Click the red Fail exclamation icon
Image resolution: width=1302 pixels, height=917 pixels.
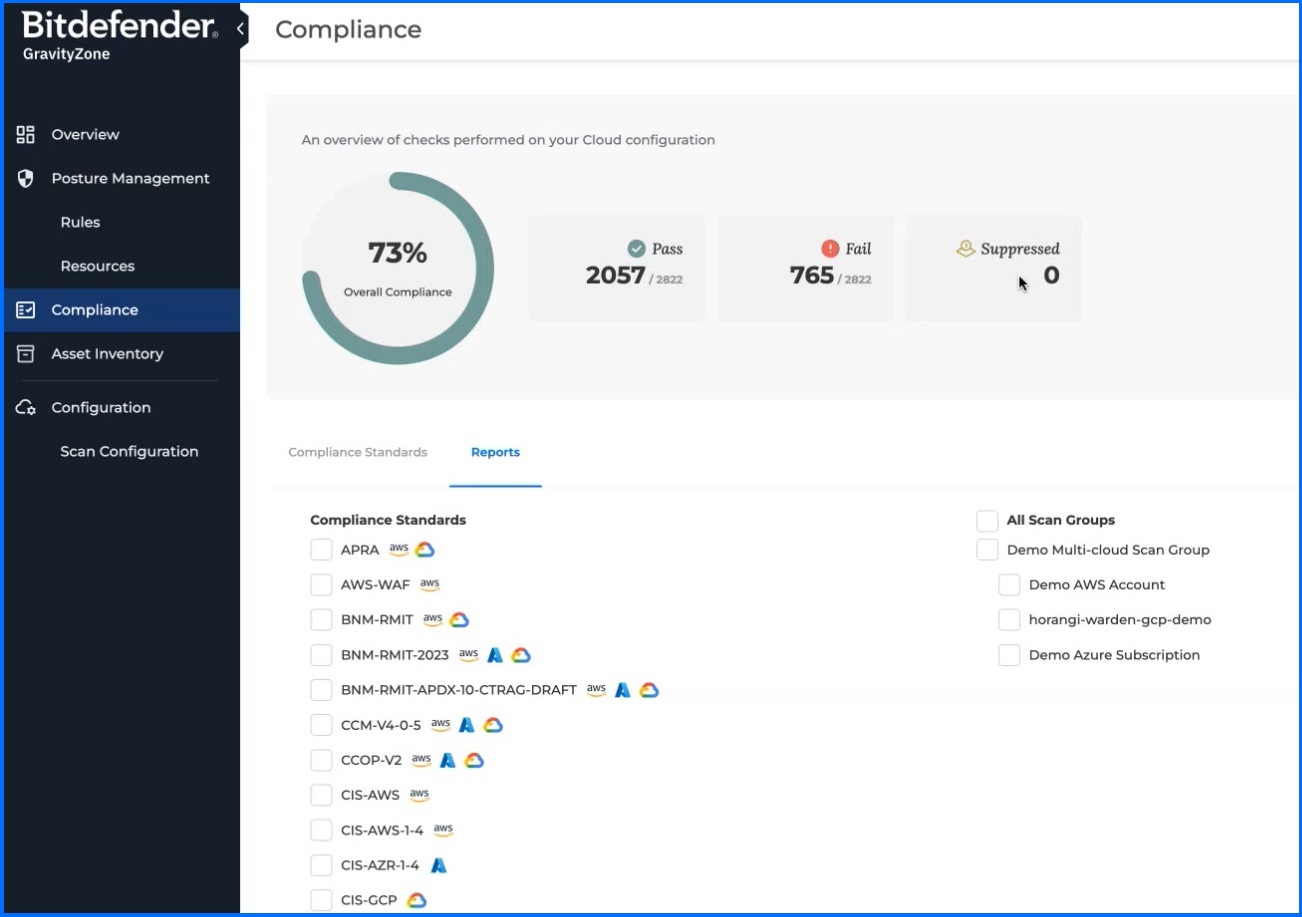click(830, 249)
